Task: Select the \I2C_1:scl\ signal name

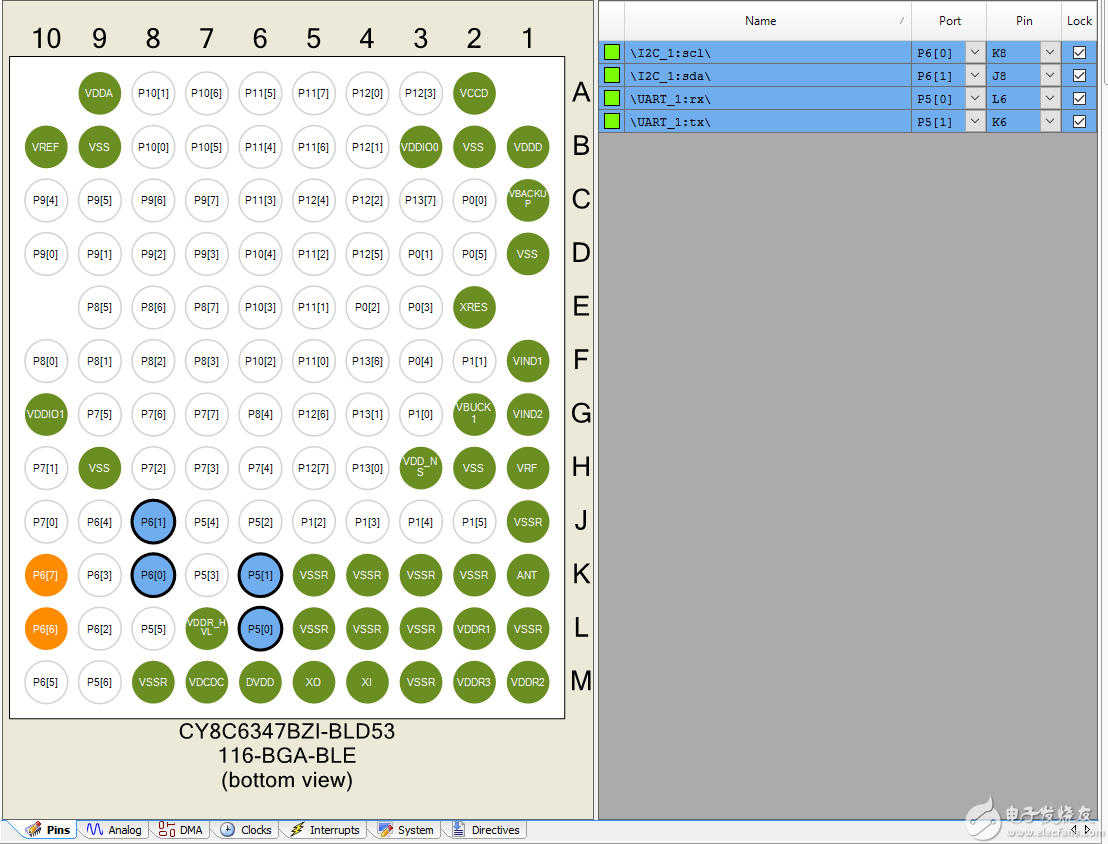Action: tap(671, 53)
